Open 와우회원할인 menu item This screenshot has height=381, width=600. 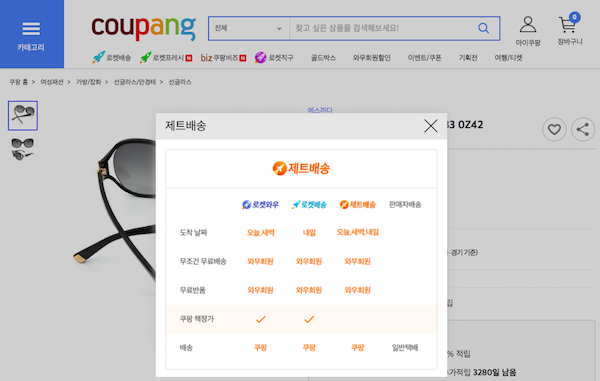point(372,58)
